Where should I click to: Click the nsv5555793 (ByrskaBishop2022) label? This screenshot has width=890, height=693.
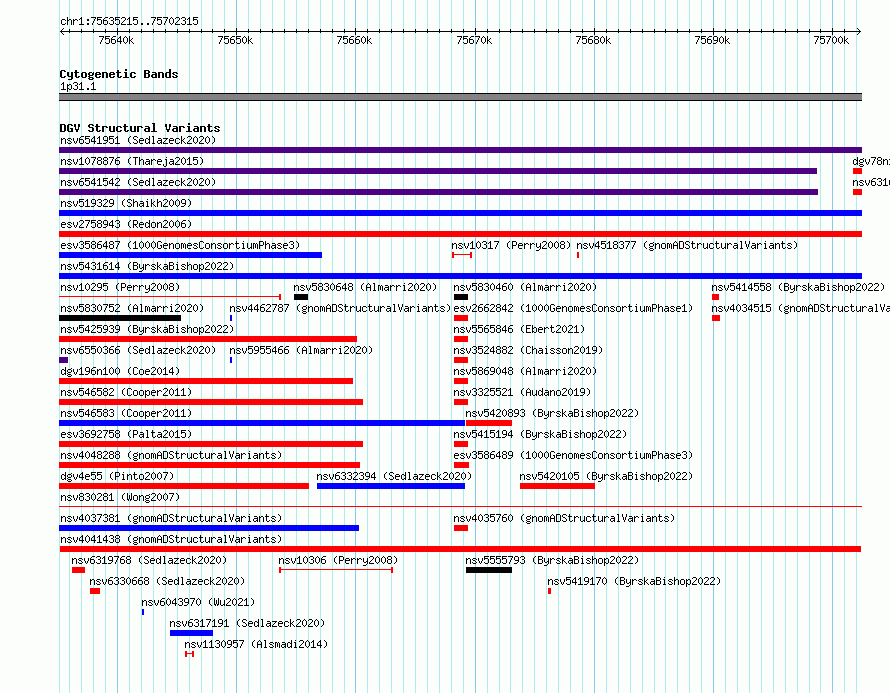pyautogui.click(x=552, y=560)
